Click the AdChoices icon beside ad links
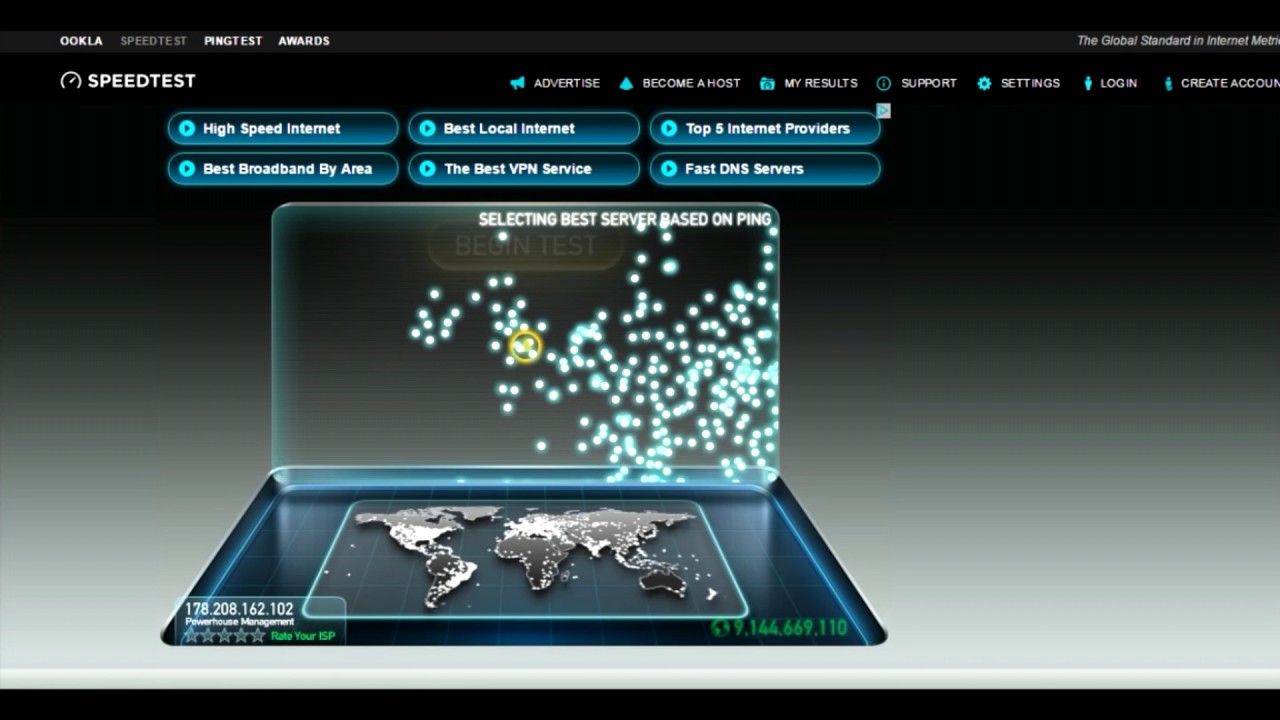Screen dimensions: 1280x720 point(883,111)
